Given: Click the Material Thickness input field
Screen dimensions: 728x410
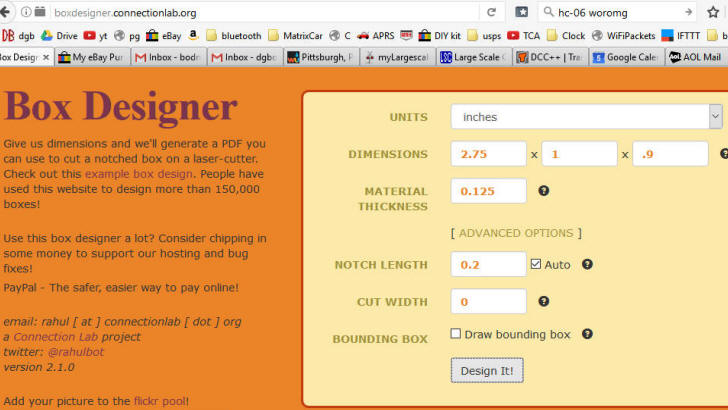Looking at the screenshot, I should pyautogui.click(x=488, y=191).
